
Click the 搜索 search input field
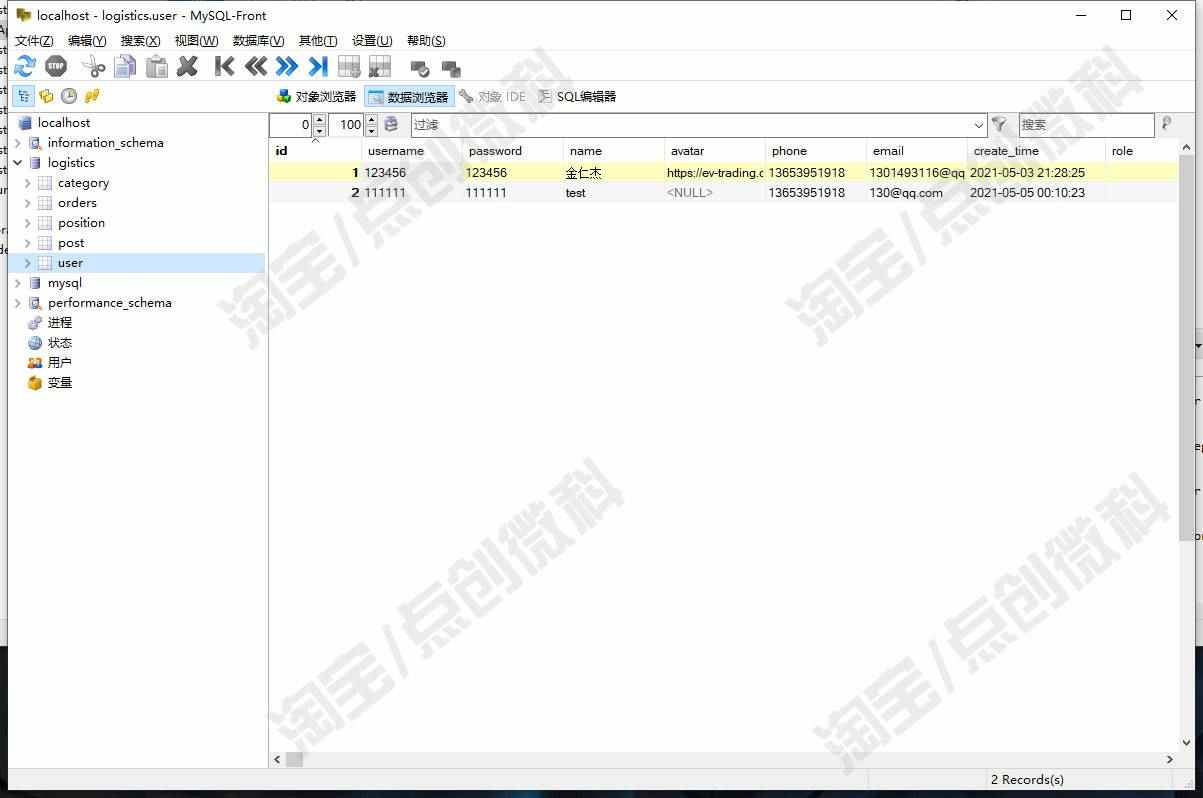[1086, 125]
